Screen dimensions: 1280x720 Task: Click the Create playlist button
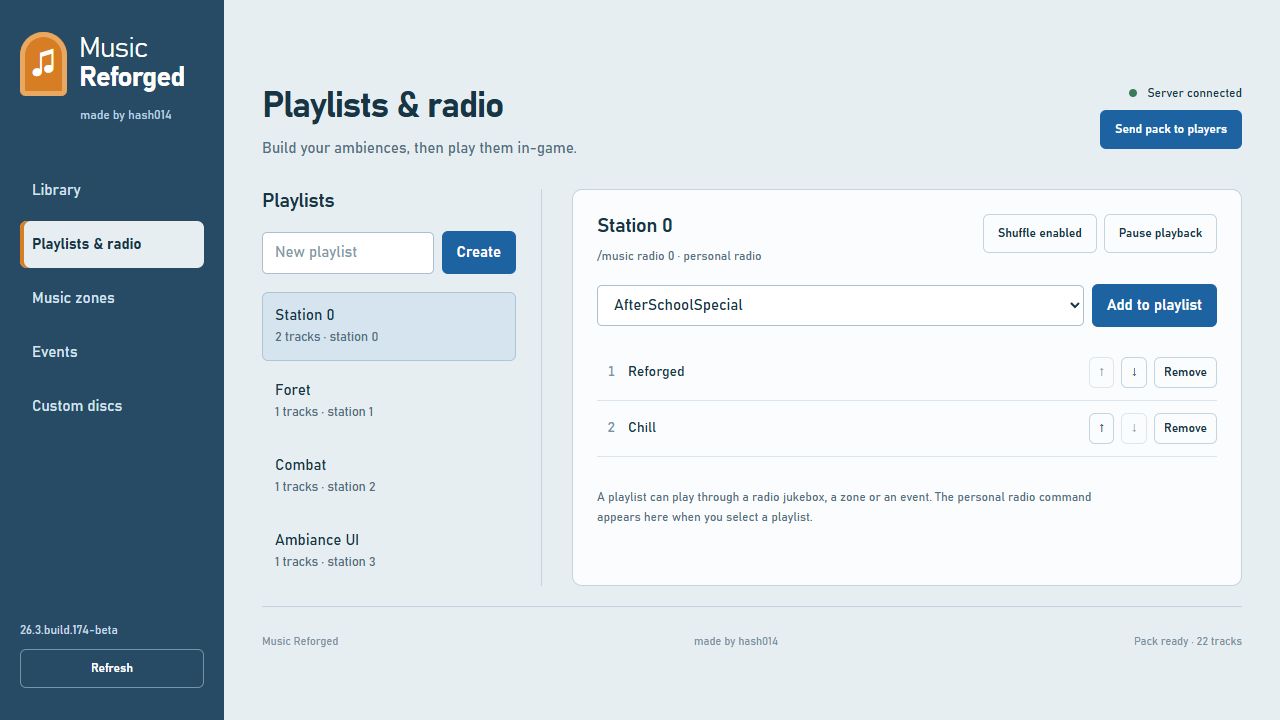pos(479,252)
